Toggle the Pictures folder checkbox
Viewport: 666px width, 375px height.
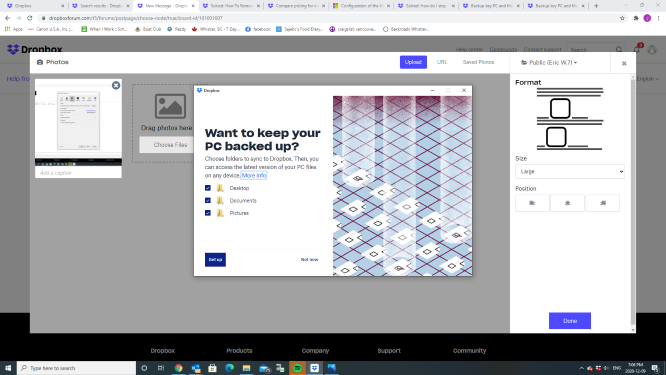tap(208, 213)
